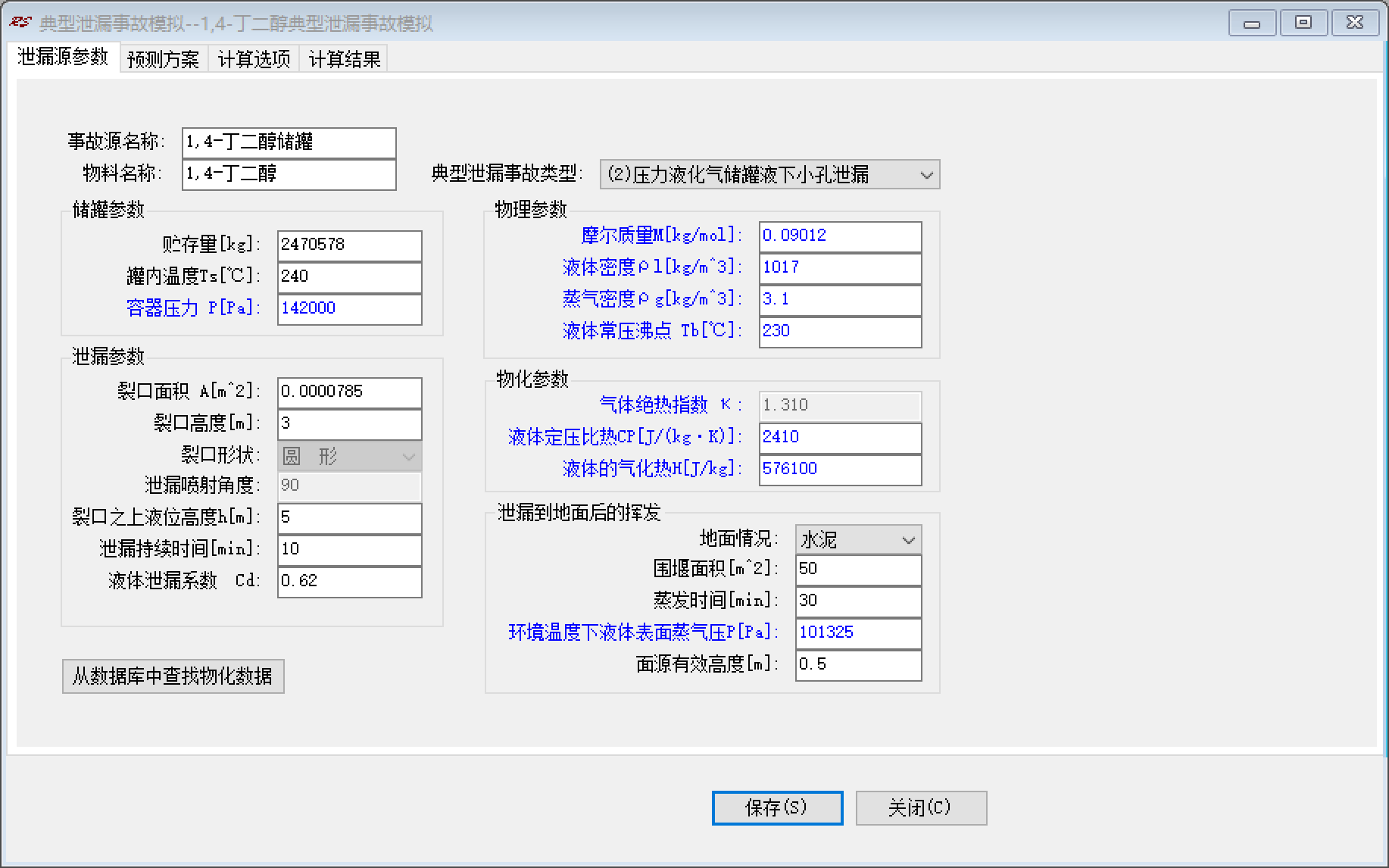Viewport: 1389px width, 868px height.
Task: Click the application icon in the title bar
Action: 20,23
